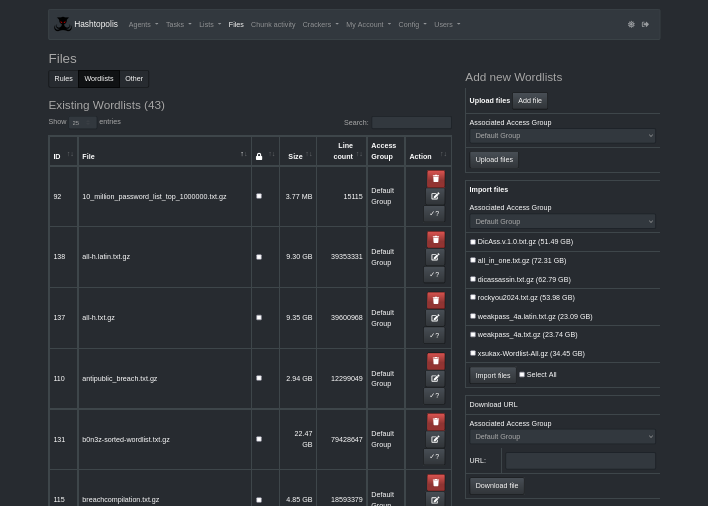Open the Tasks dropdown menu
The width and height of the screenshot is (708, 506).
(x=178, y=24)
